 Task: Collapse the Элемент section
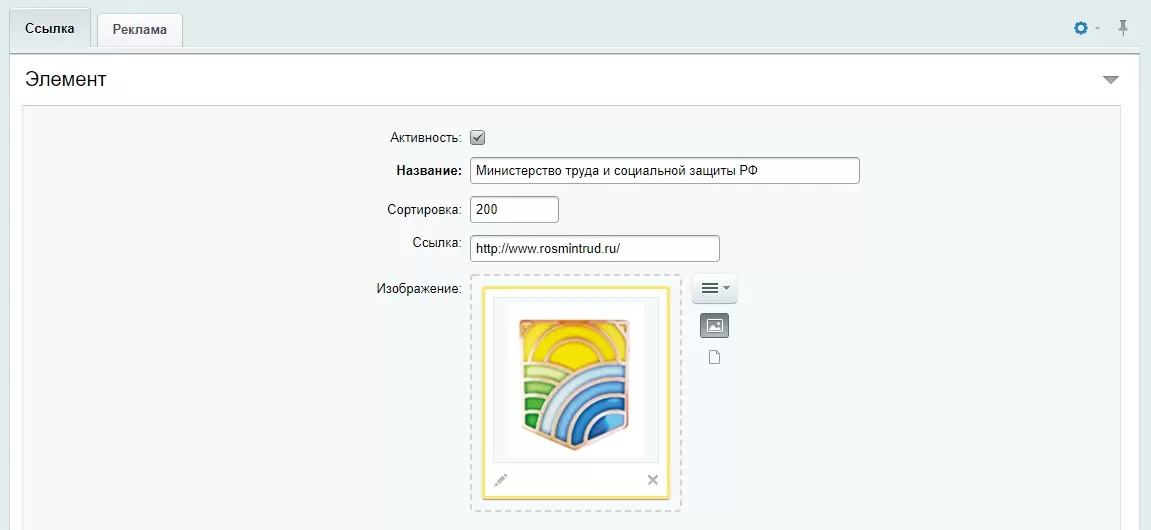(x=1111, y=79)
